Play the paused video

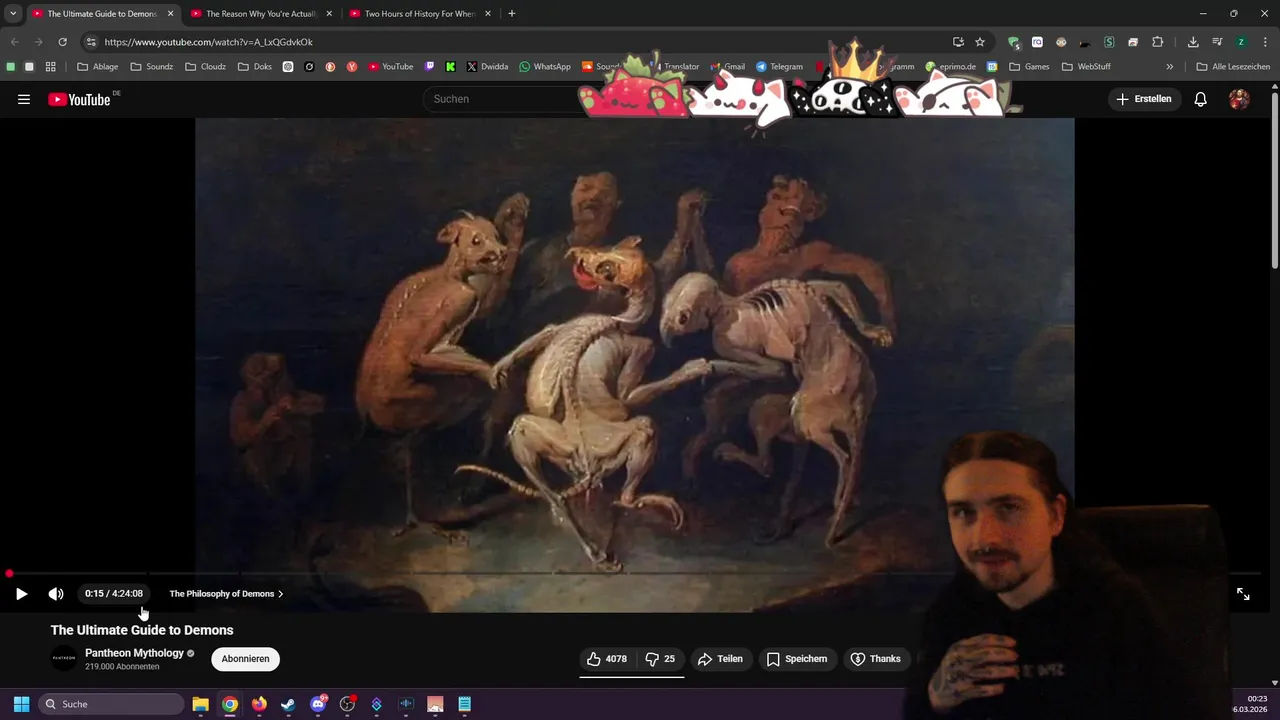(21, 594)
